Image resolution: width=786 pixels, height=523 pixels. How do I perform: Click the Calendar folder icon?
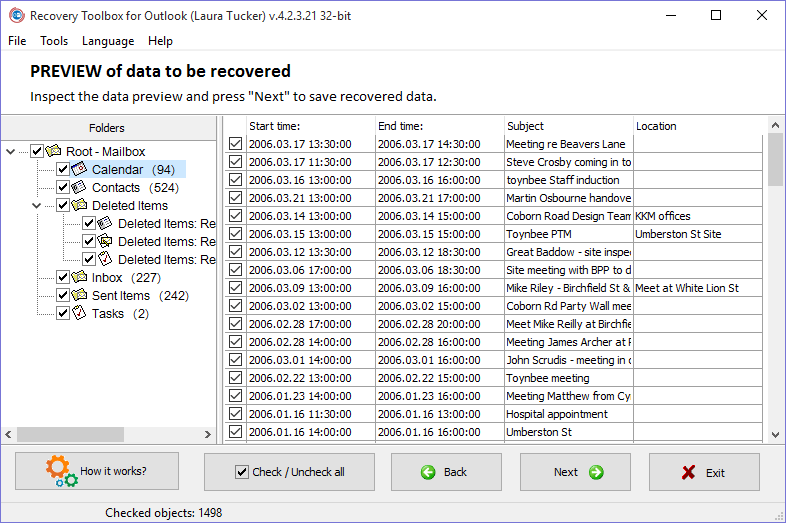coord(79,169)
